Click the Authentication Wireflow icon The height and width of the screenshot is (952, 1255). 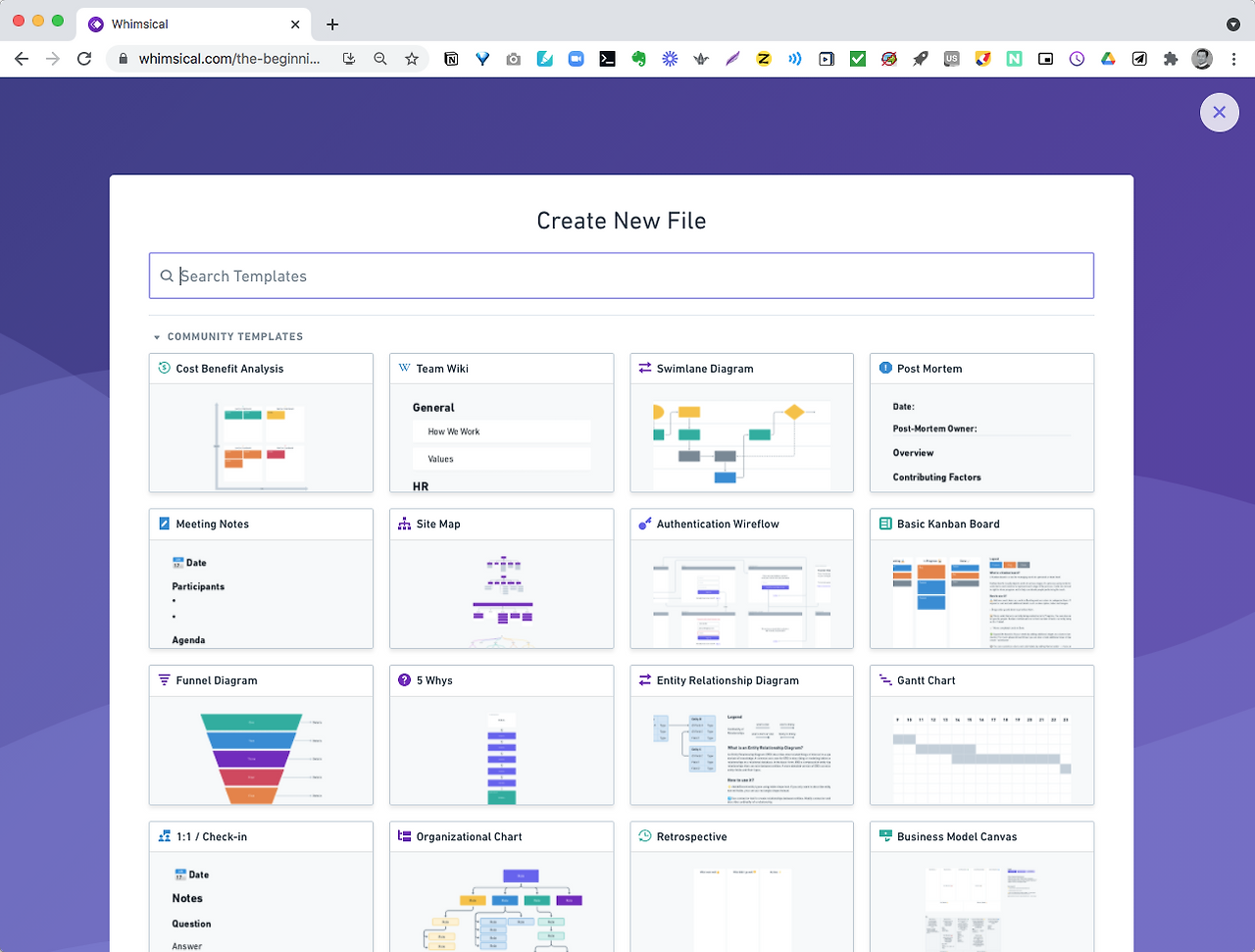point(644,524)
